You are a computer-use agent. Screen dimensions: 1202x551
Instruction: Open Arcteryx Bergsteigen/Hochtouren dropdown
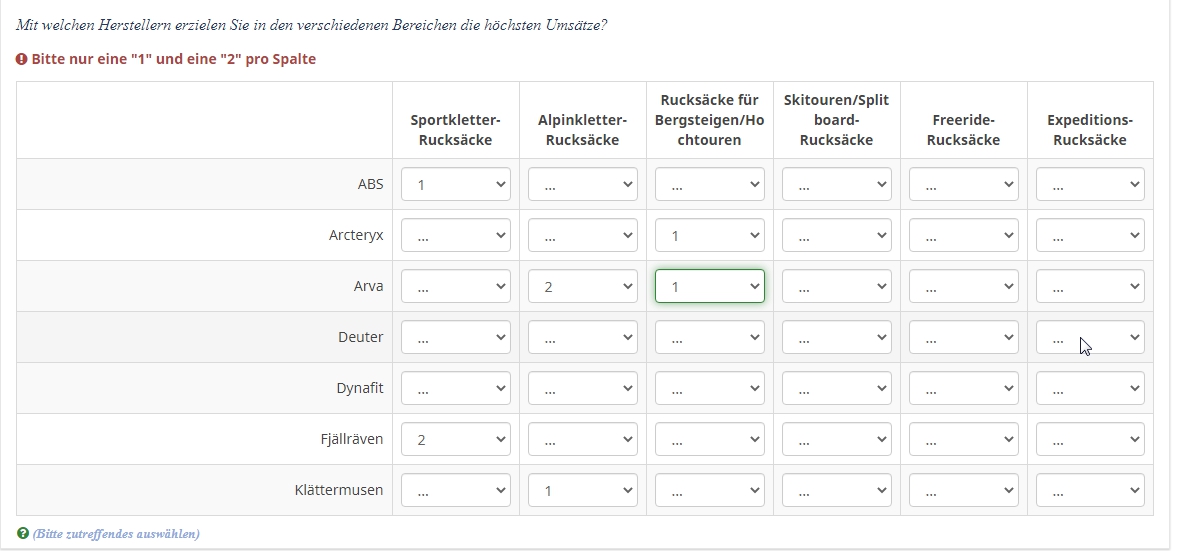710,236
